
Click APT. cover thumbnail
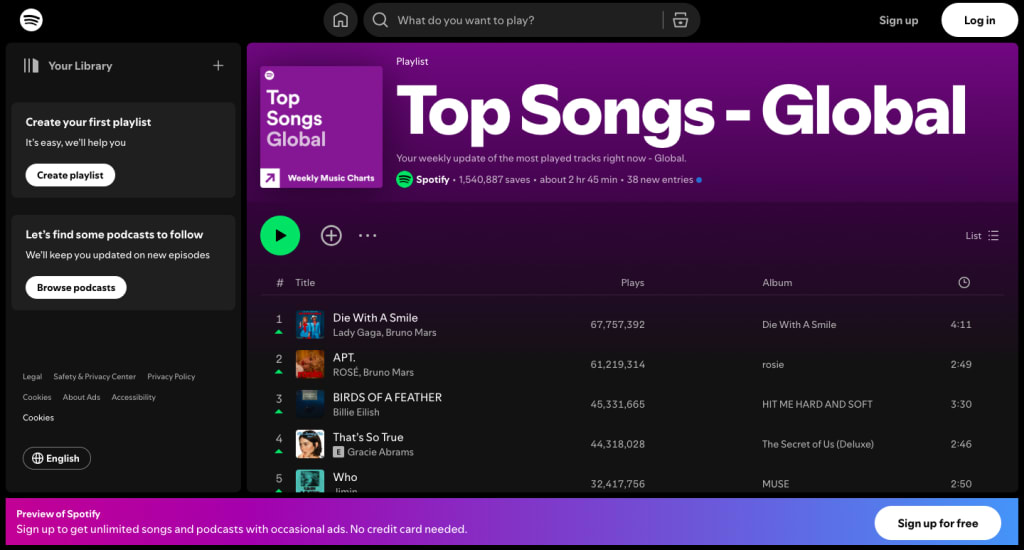tap(310, 364)
